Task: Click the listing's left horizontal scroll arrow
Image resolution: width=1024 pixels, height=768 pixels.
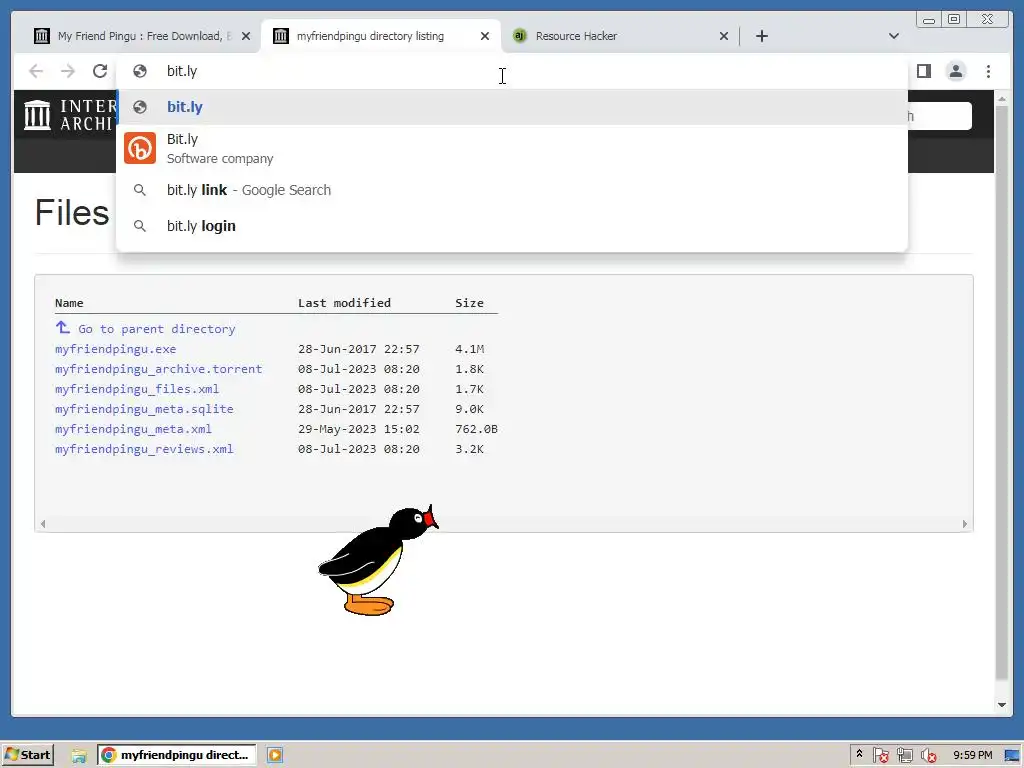Action: click(x=43, y=524)
